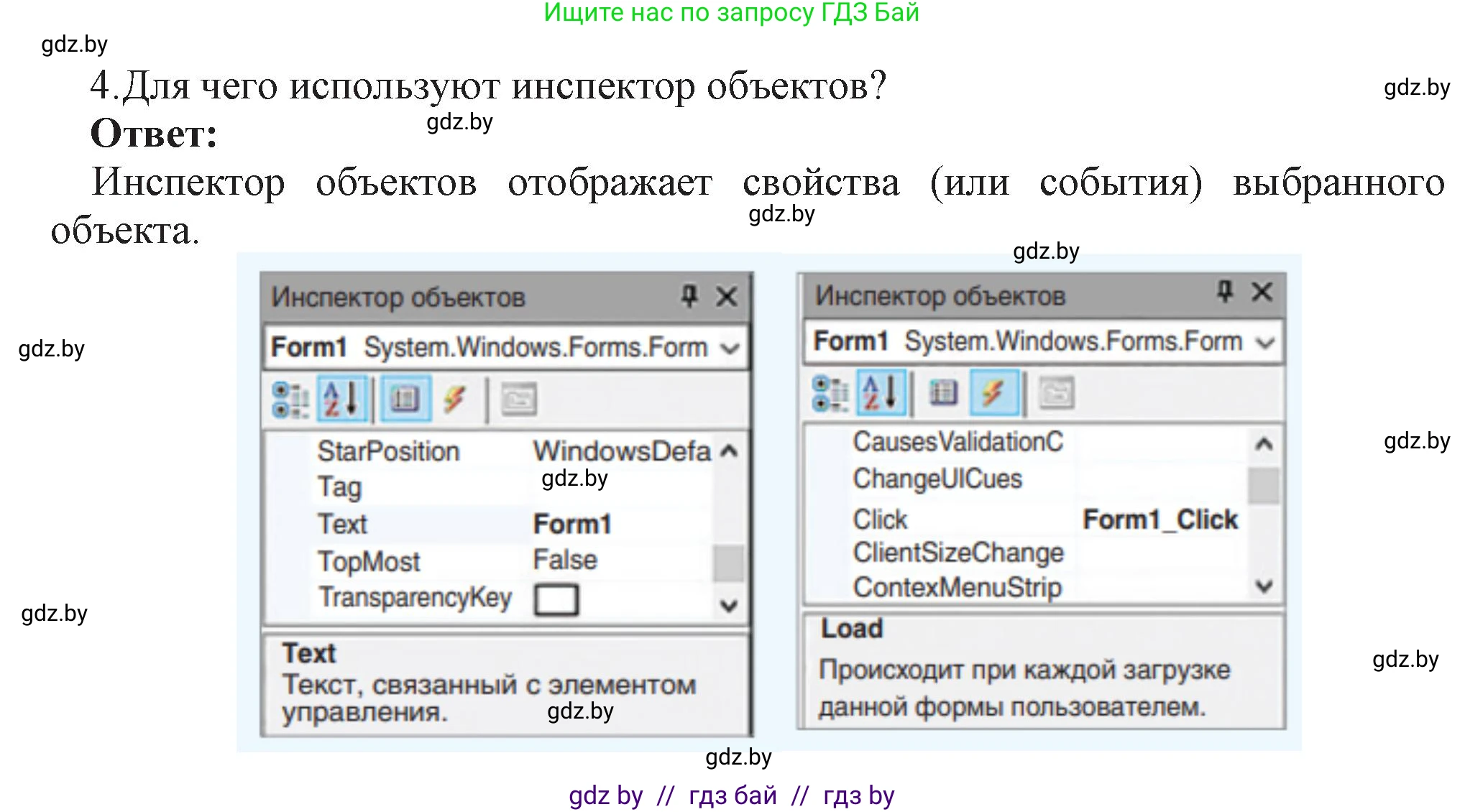Screen dimensions: 1465x812
Task: Pin the left Object Inspector panel
Action: pyautogui.click(x=689, y=295)
